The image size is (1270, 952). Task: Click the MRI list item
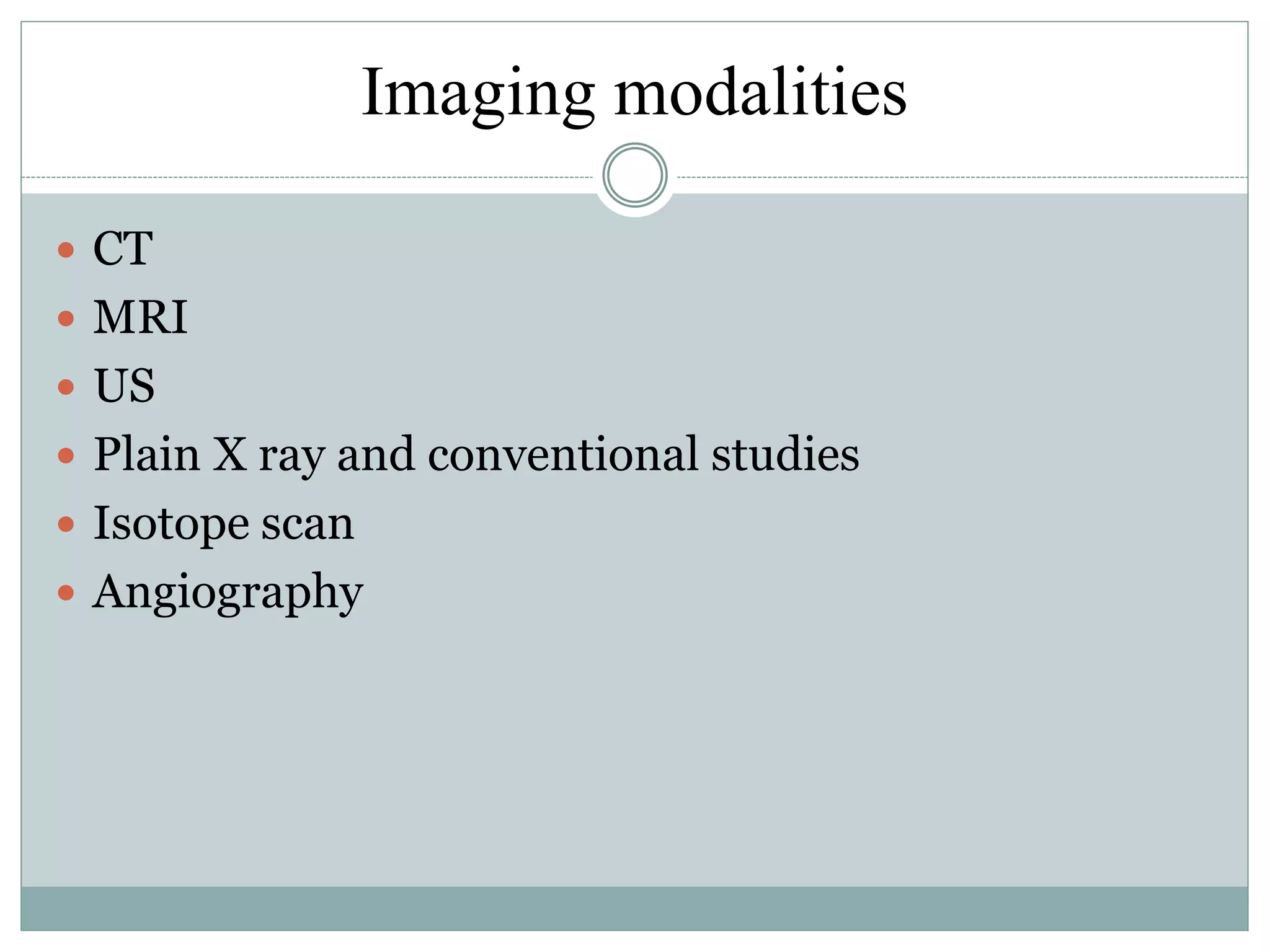[x=140, y=318]
